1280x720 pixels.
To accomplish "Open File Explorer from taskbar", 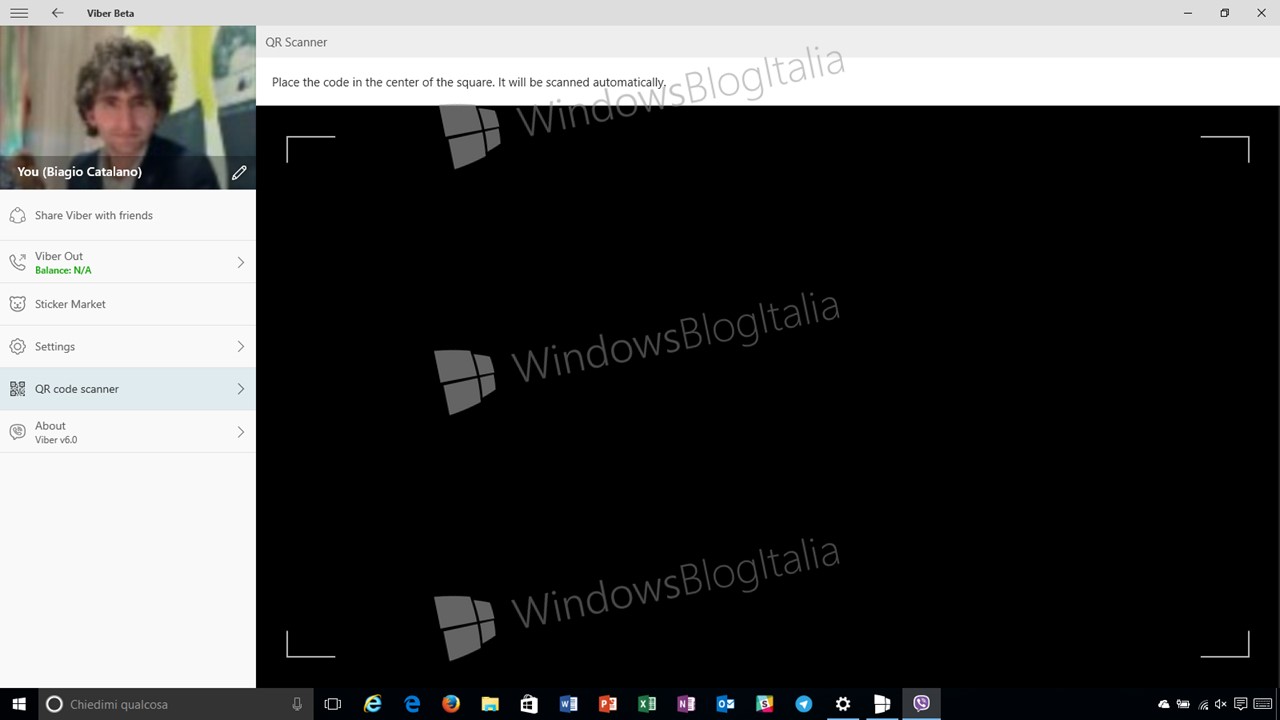I will coord(490,704).
